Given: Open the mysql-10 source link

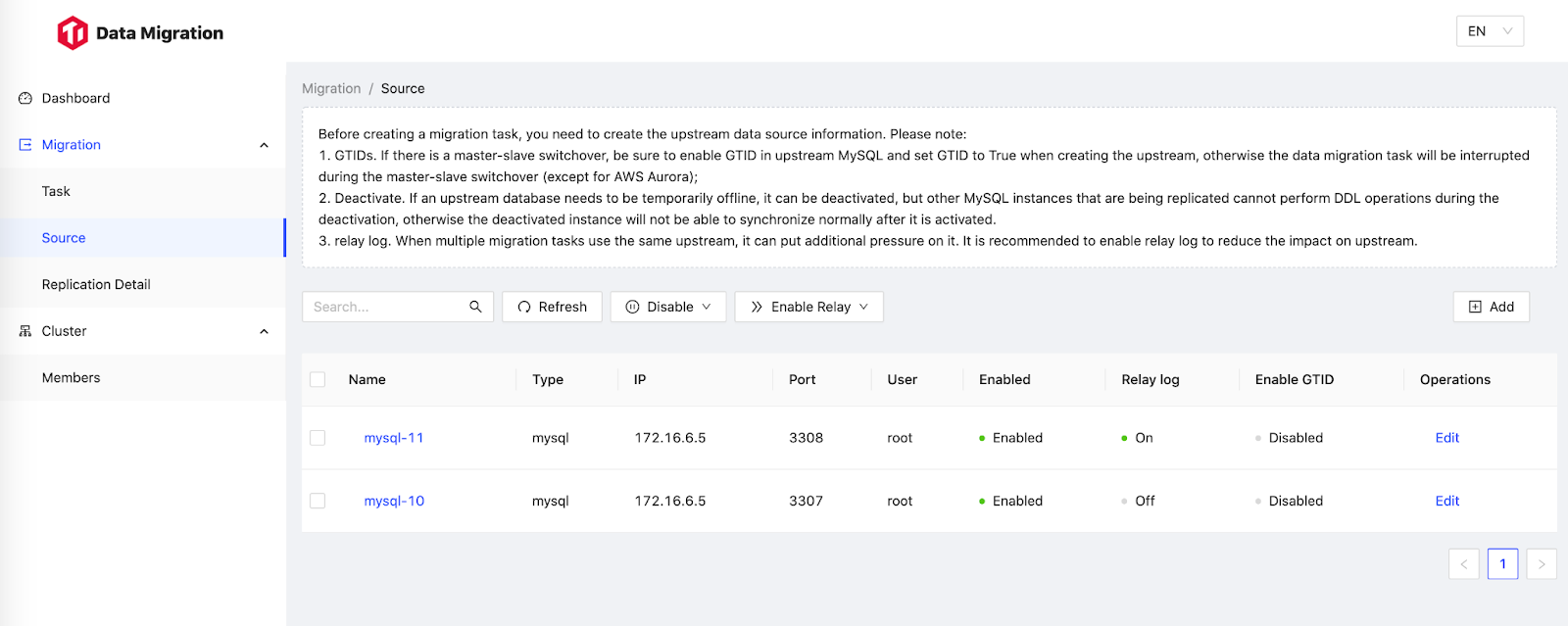Looking at the screenshot, I should tap(394, 501).
